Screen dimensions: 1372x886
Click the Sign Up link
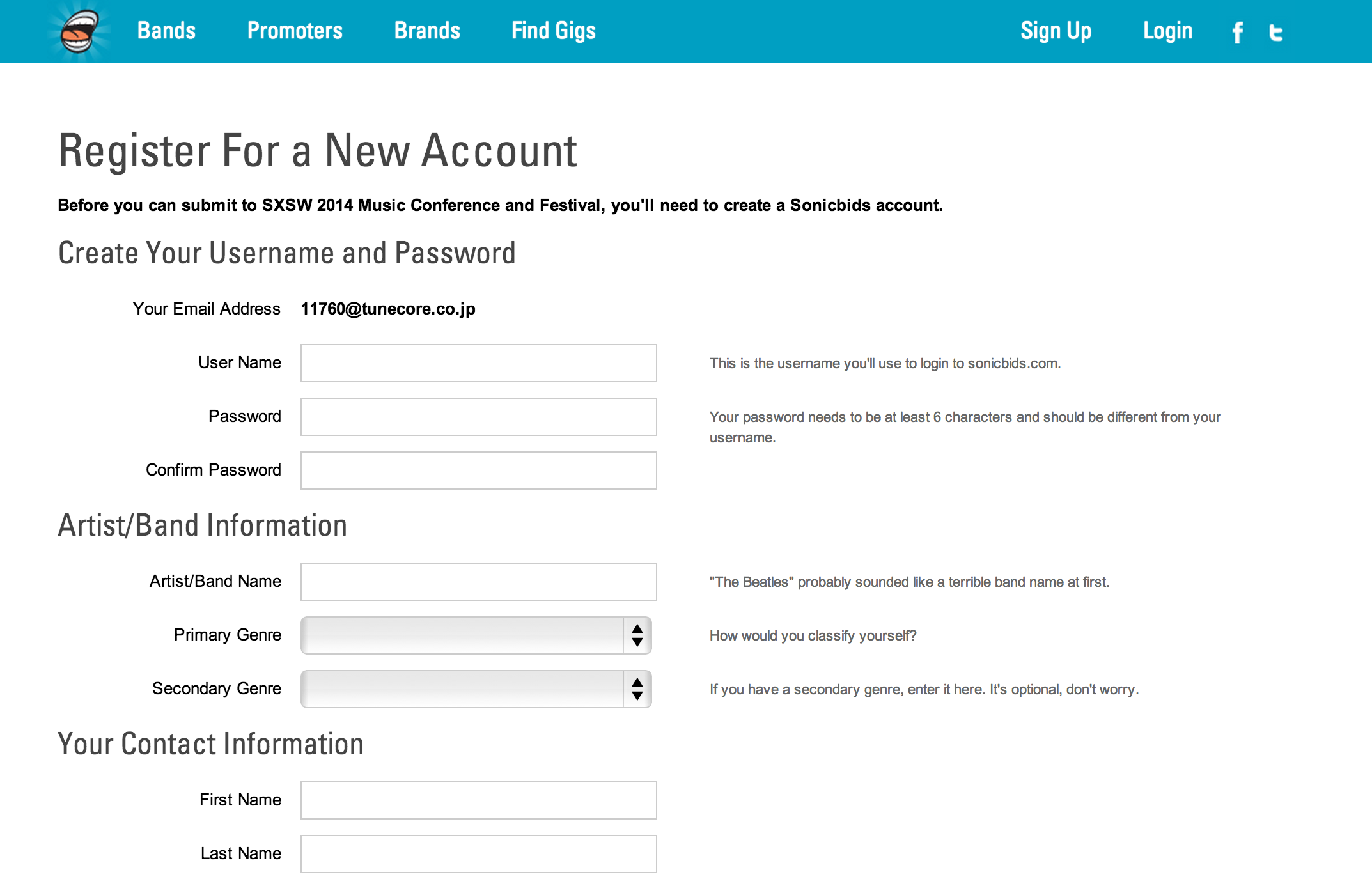click(x=1056, y=31)
